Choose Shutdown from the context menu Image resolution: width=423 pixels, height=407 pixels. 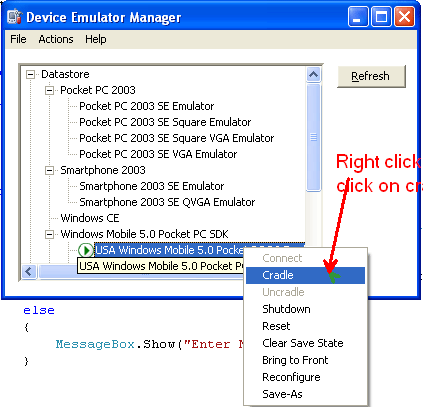click(305, 309)
